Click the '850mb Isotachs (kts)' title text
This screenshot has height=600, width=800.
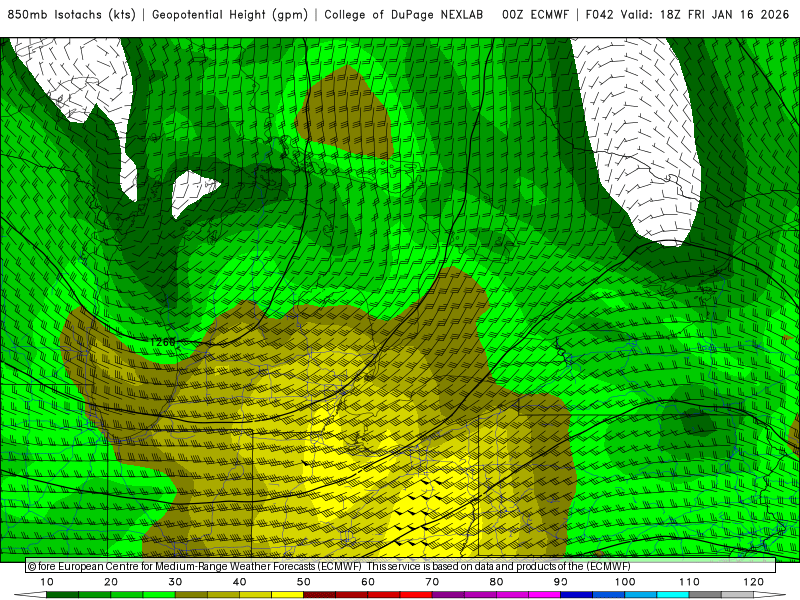coord(71,15)
